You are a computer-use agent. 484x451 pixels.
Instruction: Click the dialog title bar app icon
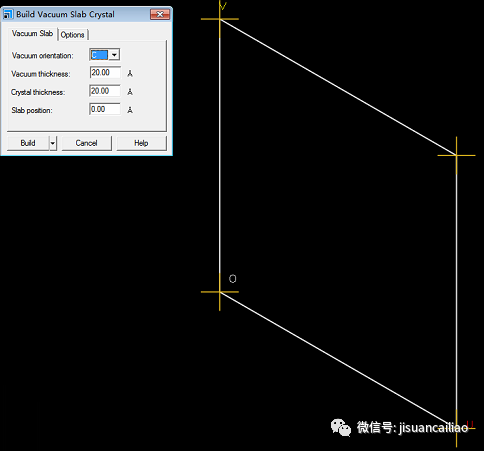pos(8,14)
